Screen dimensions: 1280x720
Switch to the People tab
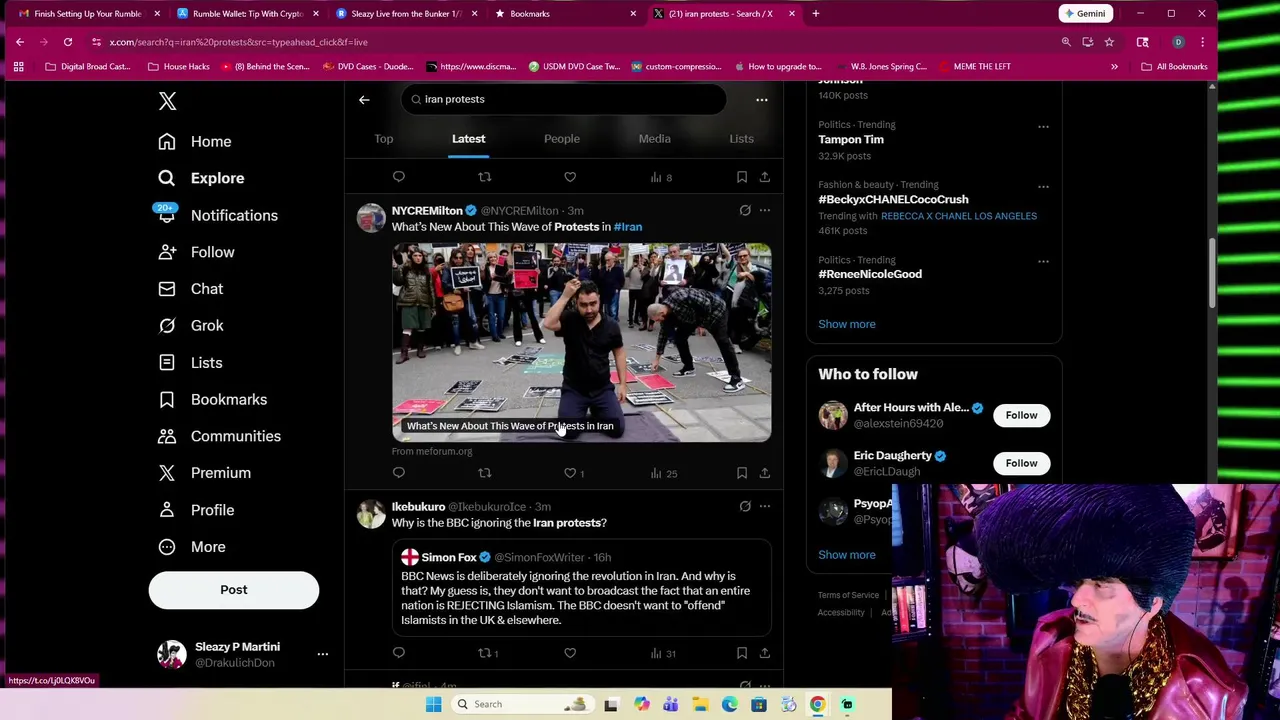pyautogui.click(x=562, y=139)
